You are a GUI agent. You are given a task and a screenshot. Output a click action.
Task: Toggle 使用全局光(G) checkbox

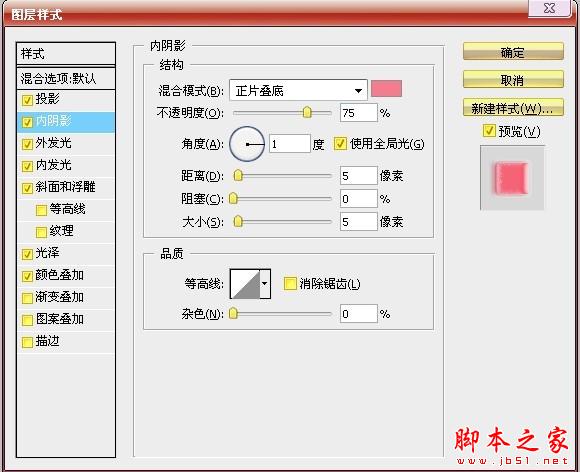(x=340, y=144)
